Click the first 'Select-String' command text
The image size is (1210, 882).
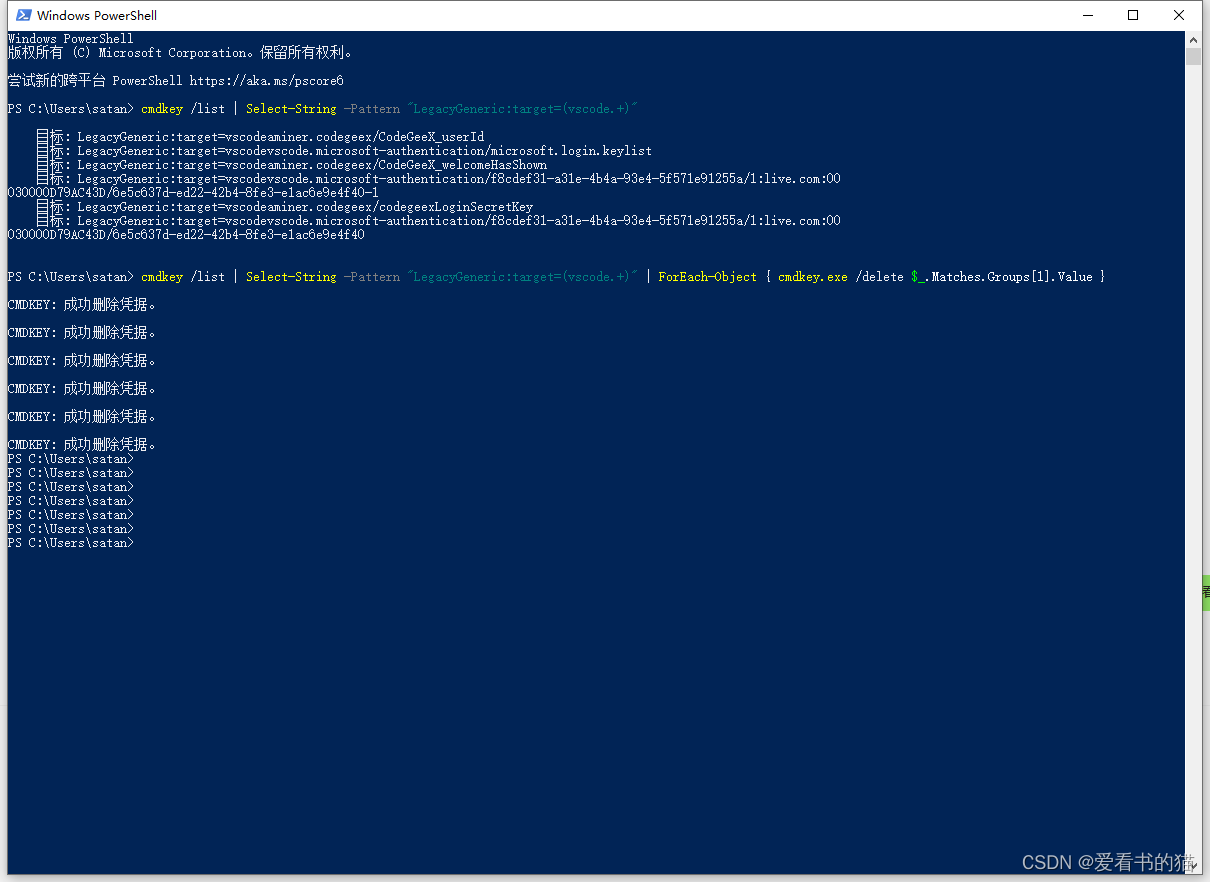291,109
